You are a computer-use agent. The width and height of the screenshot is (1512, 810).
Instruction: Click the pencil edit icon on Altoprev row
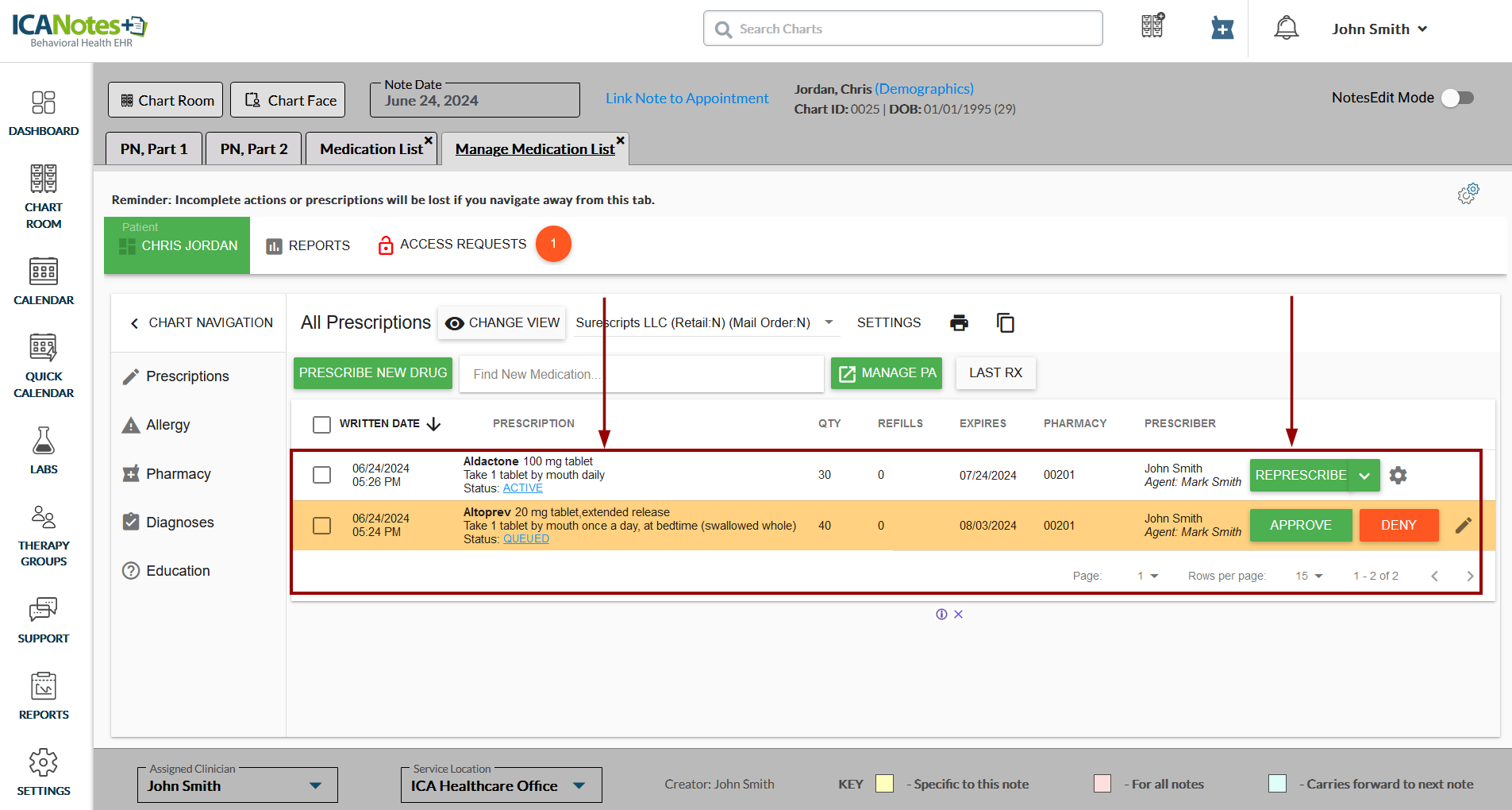click(1464, 525)
